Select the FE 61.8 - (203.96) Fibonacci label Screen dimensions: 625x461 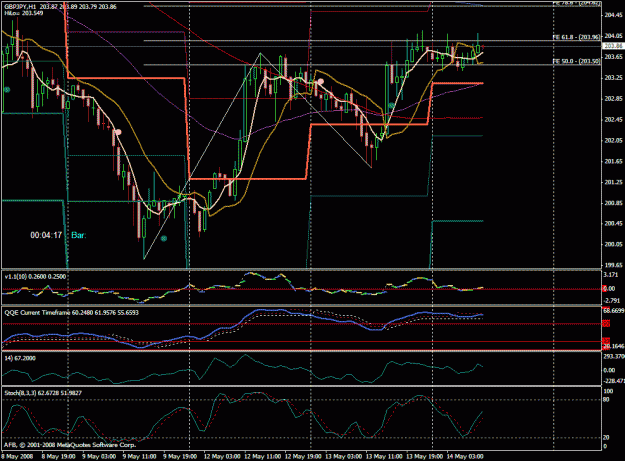(576, 37)
